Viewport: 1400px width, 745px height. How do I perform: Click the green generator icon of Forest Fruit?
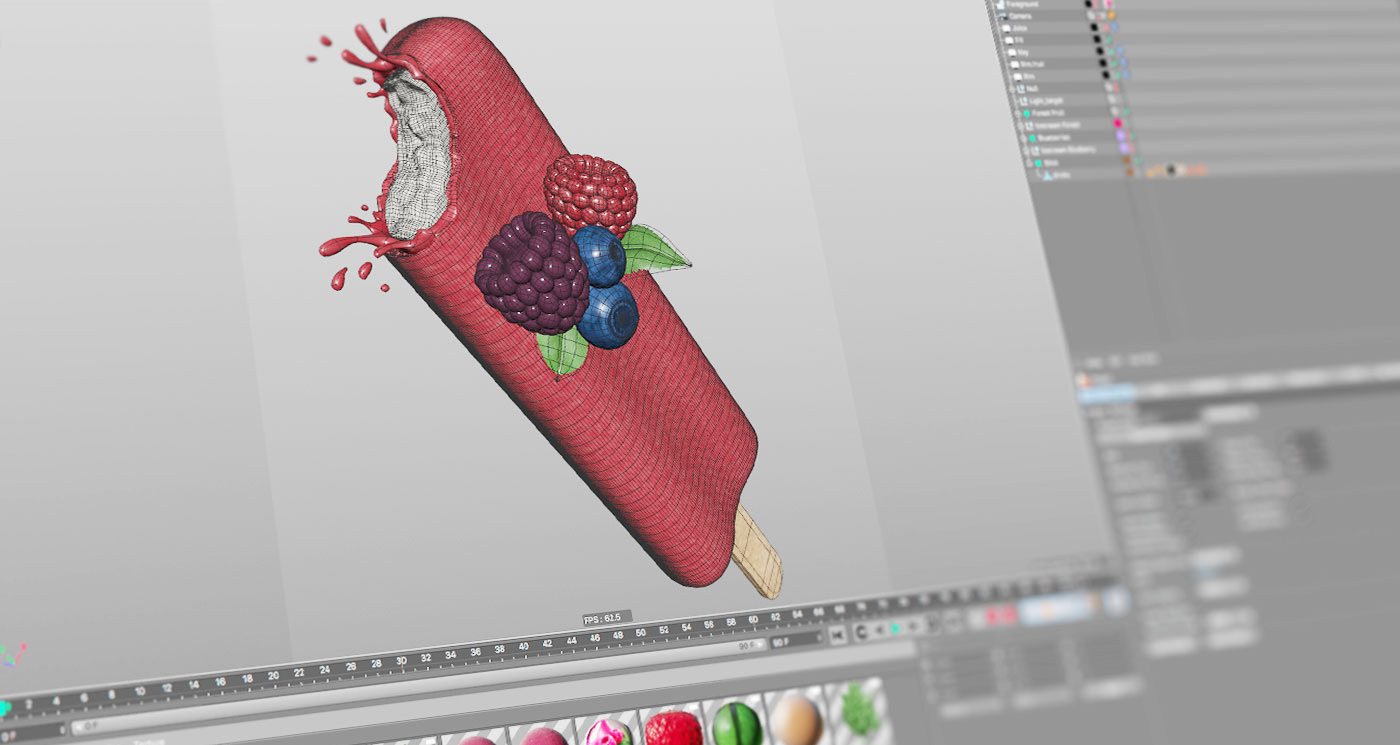tap(1027, 113)
